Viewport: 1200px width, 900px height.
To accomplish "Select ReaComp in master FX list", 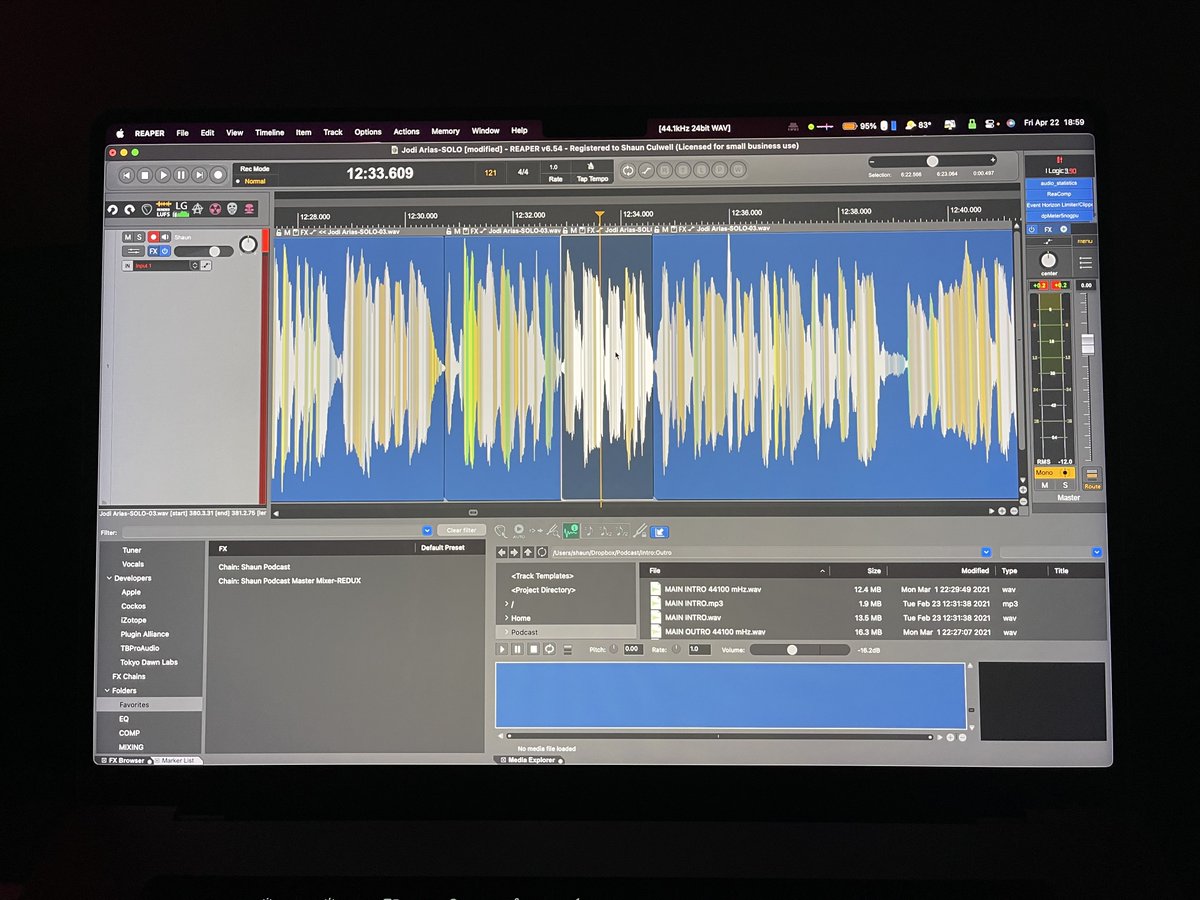I will (x=1059, y=194).
